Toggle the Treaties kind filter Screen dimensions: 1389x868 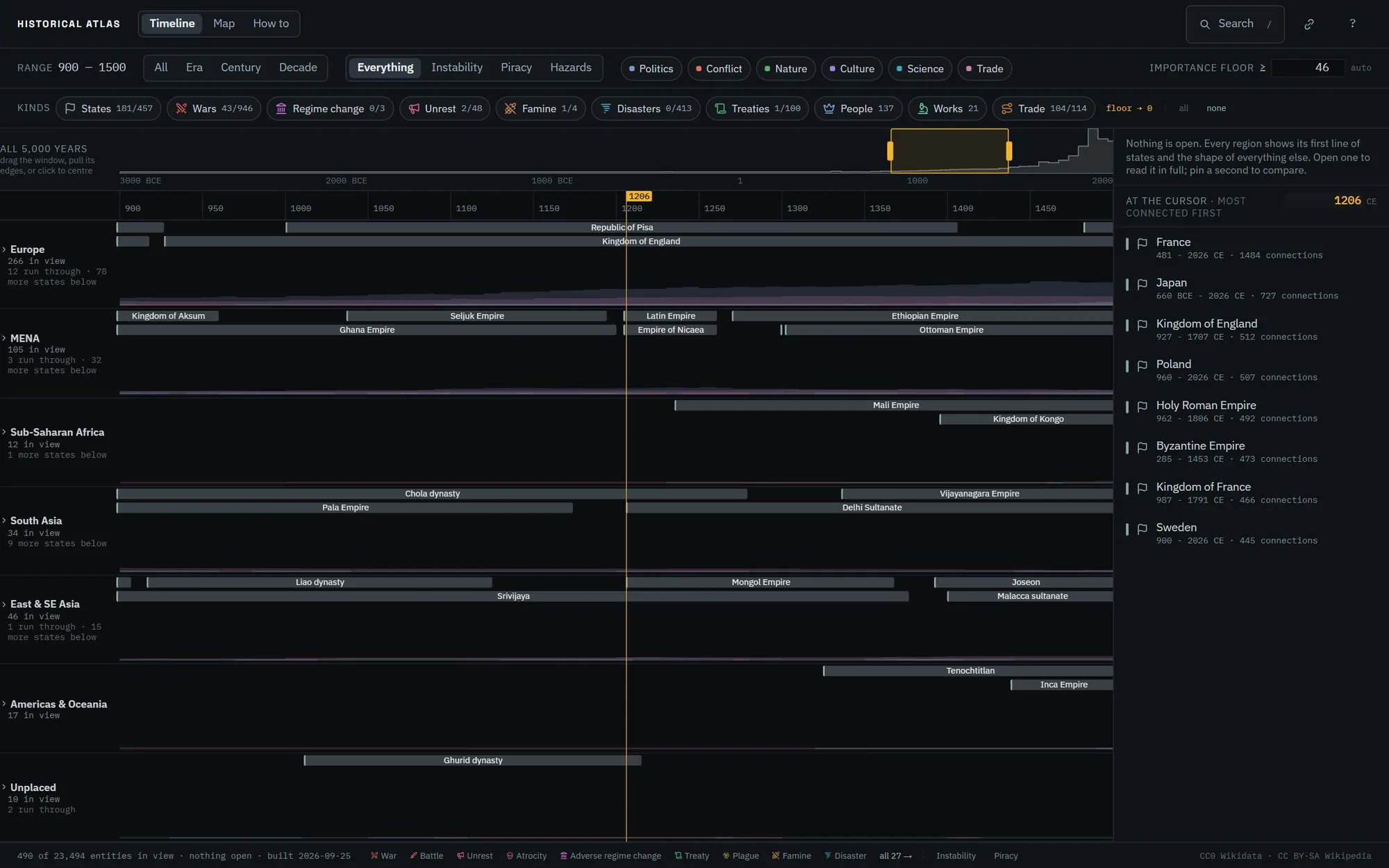point(757,108)
